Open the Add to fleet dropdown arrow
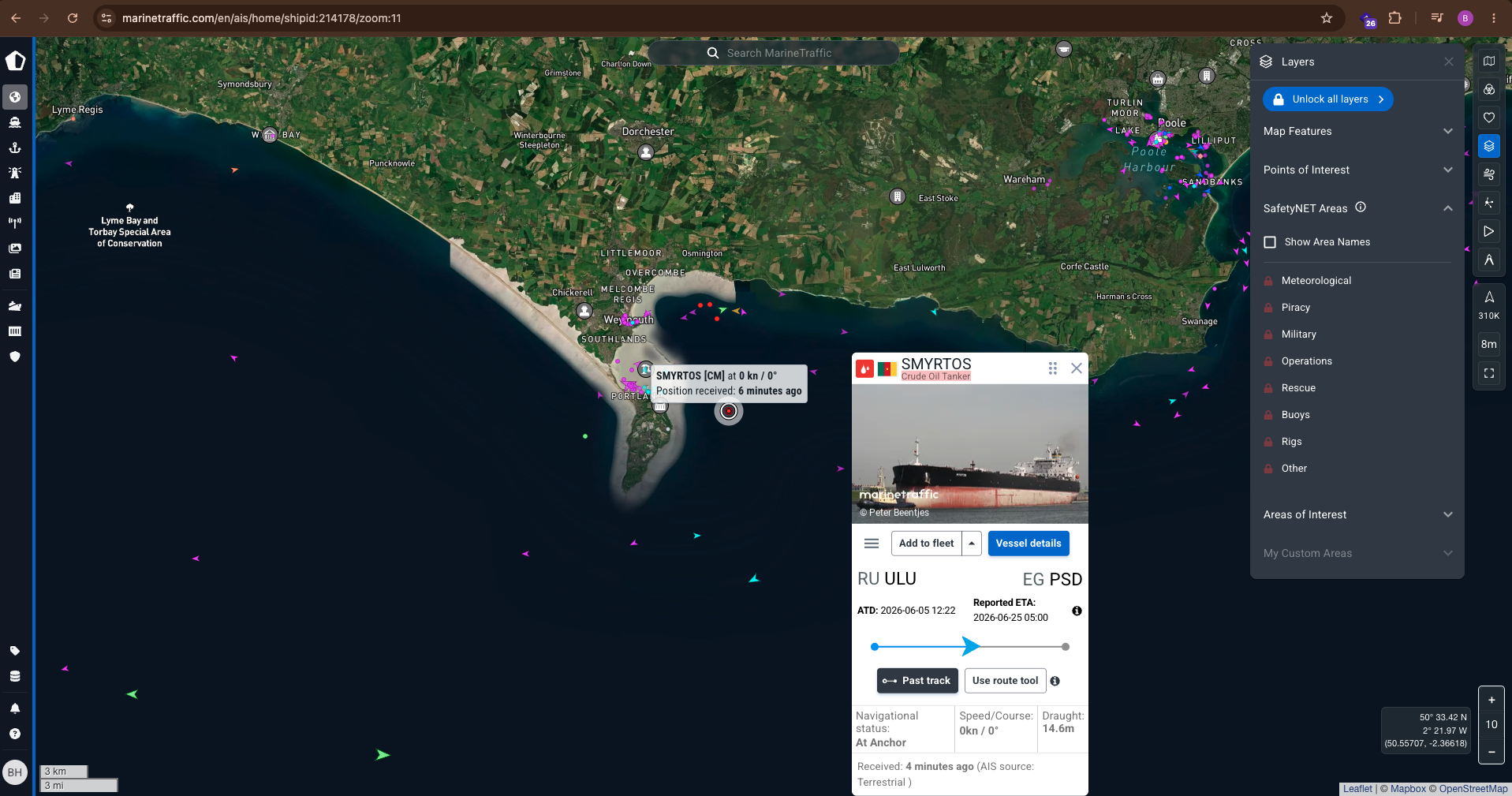Viewport: 1512px width, 796px height. click(x=972, y=544)
